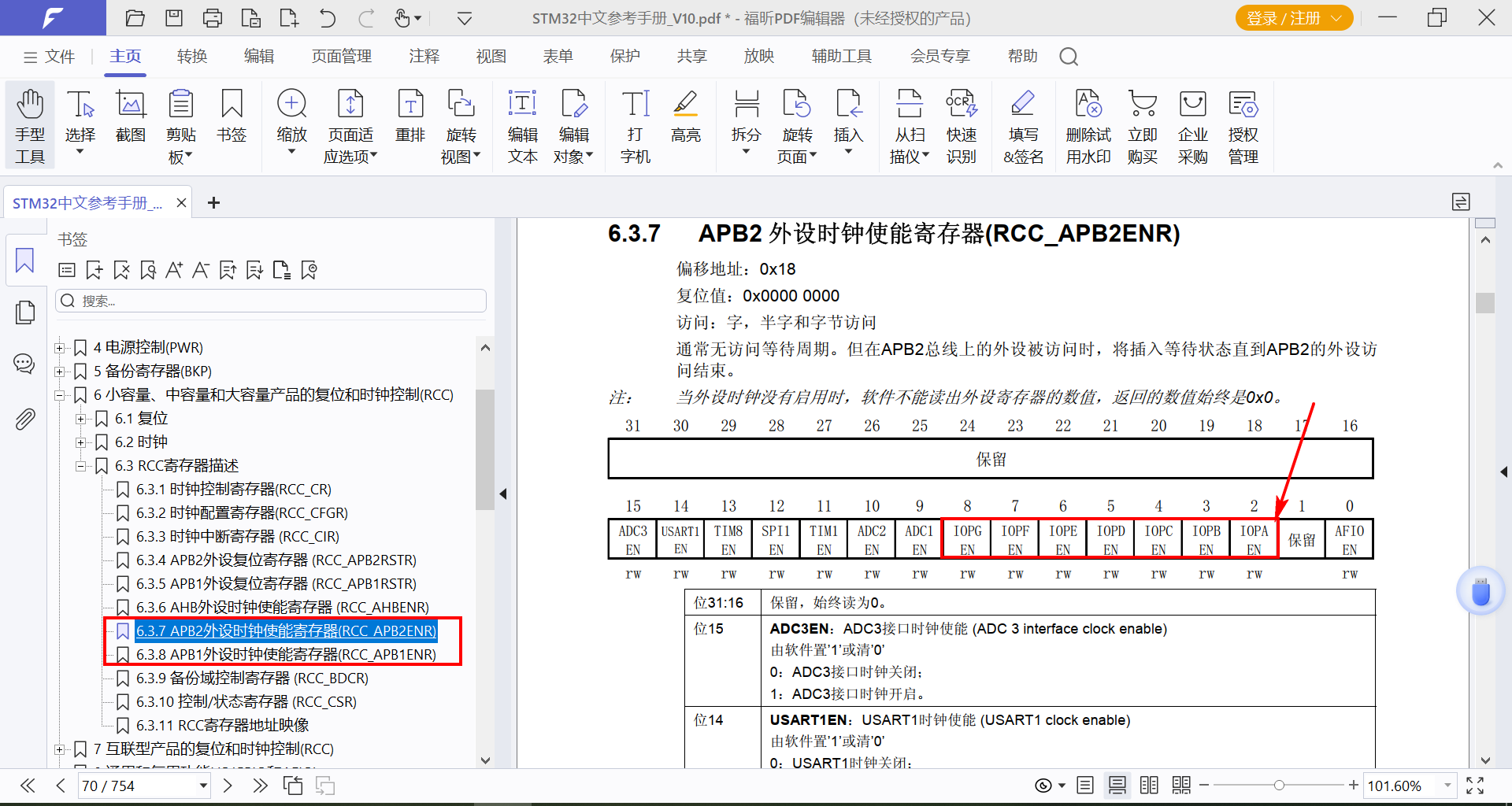Expand chapter 4 电源控制(PWR) node
The image size is (1512, 806).
[x=59, y=347]
